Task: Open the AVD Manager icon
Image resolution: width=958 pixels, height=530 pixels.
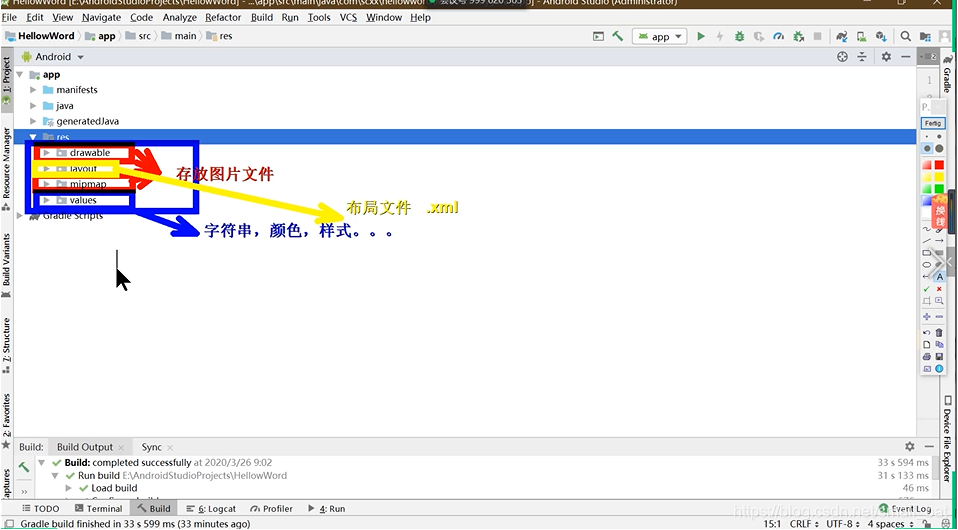Action: (861, 36)
